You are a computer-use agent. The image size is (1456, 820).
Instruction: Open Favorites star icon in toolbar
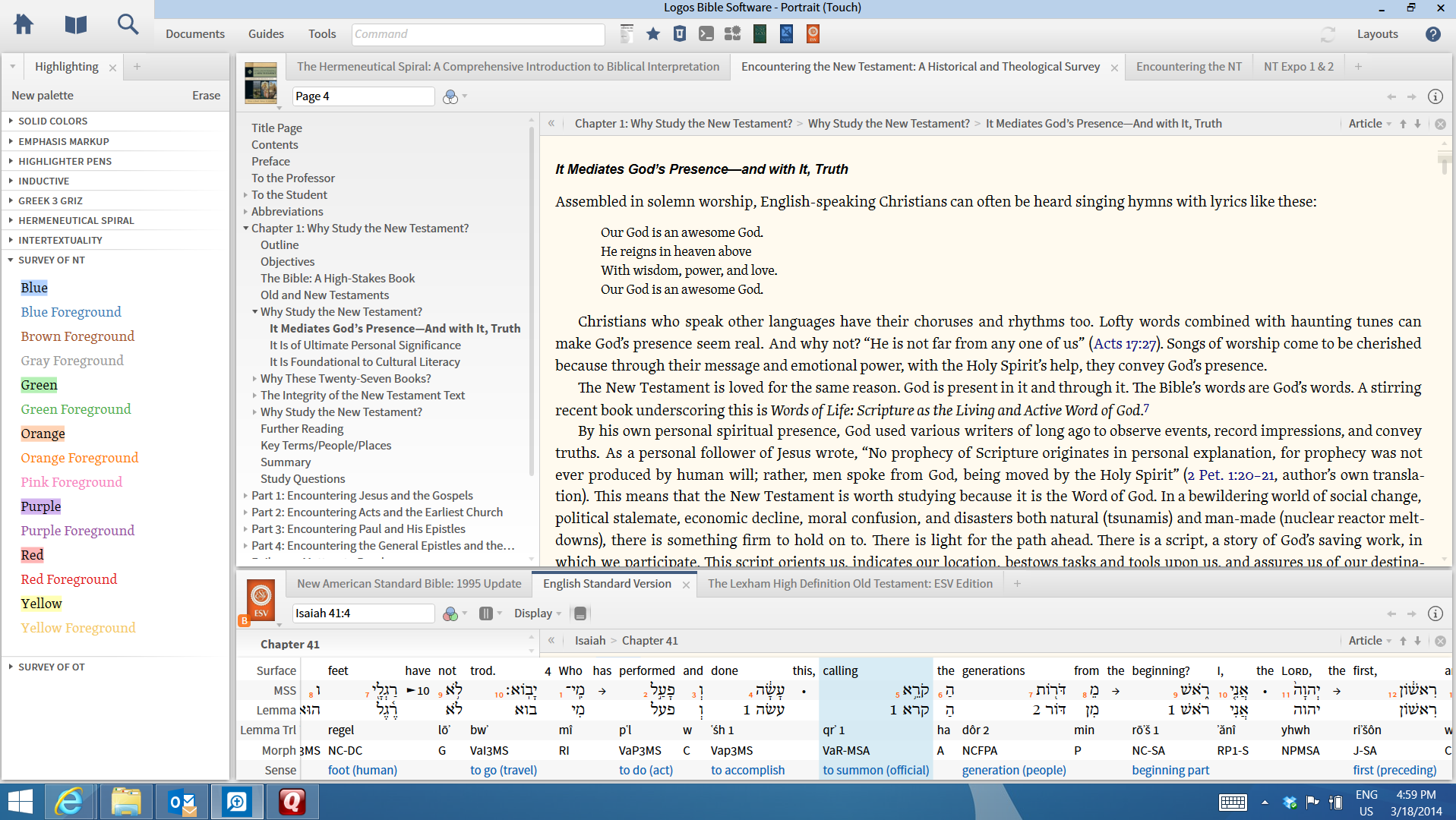tap(653, 33)
